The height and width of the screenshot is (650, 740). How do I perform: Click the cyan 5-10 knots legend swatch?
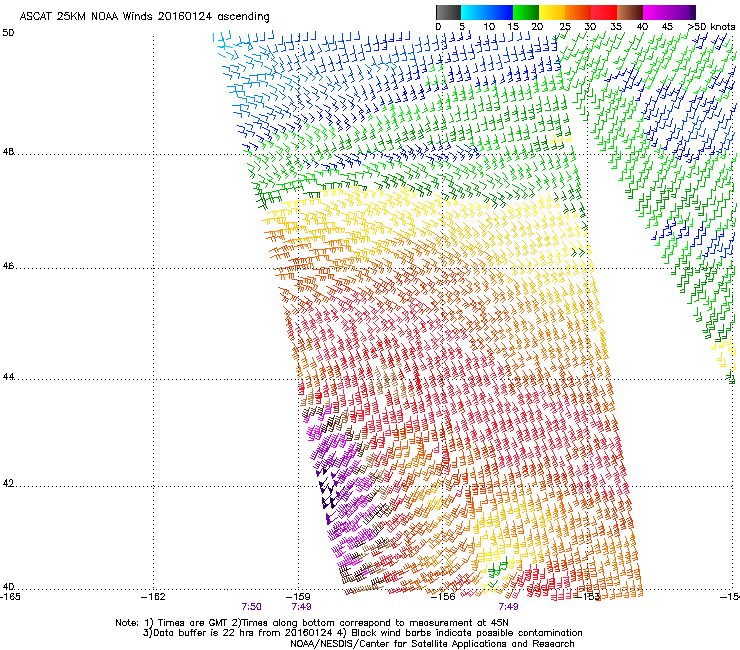click(x=473, y=12)
